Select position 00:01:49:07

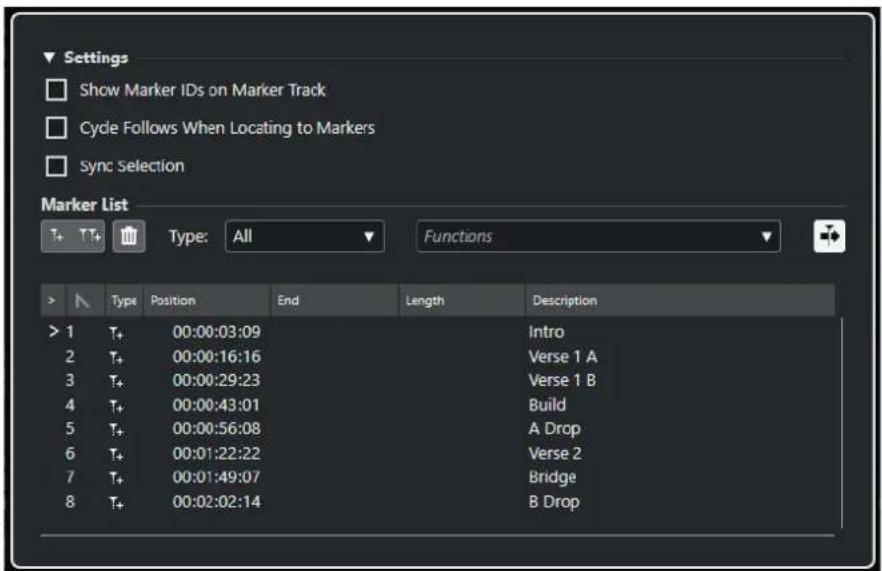(x=217, y=477)
